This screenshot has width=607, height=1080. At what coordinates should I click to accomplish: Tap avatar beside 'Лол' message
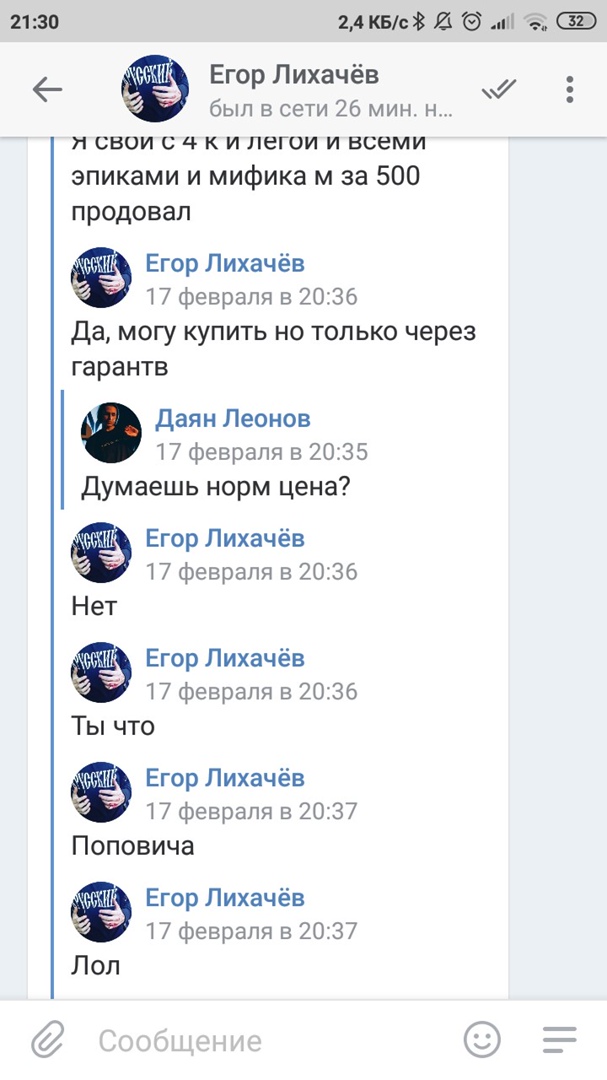(101, 913)
